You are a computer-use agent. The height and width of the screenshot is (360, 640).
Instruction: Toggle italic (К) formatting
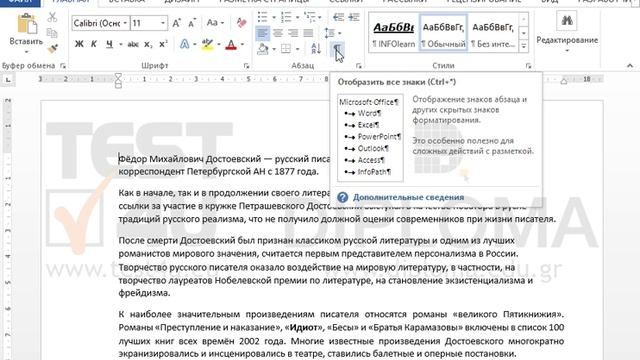pos(94,44)
